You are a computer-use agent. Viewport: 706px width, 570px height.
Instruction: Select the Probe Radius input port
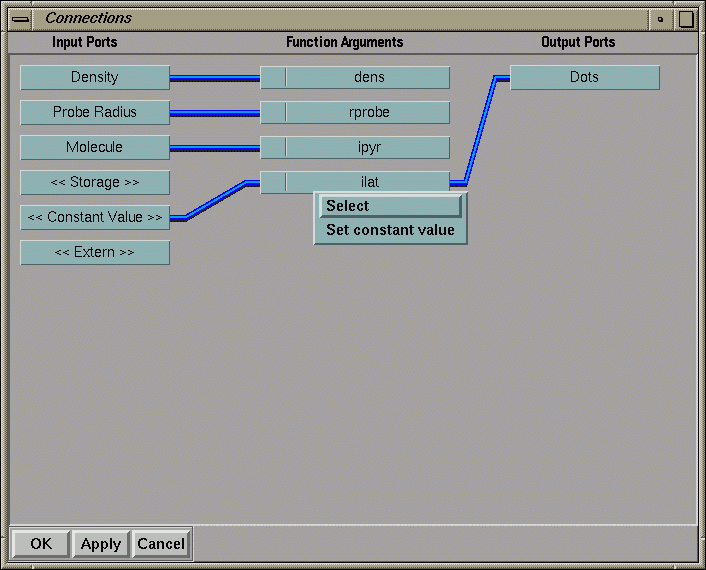click(x=95, y=113)
